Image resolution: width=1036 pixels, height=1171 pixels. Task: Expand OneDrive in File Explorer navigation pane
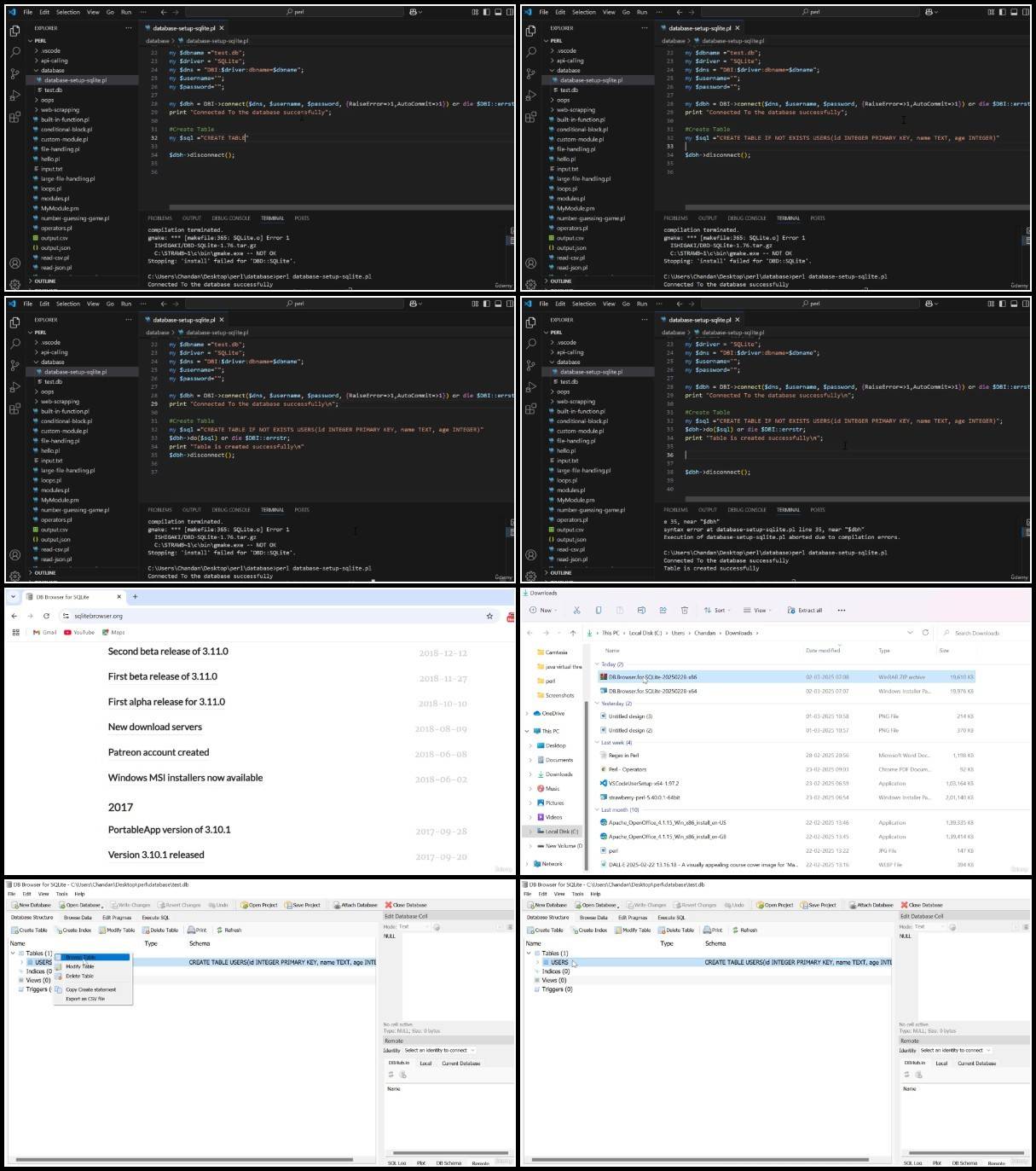[528, 714]
